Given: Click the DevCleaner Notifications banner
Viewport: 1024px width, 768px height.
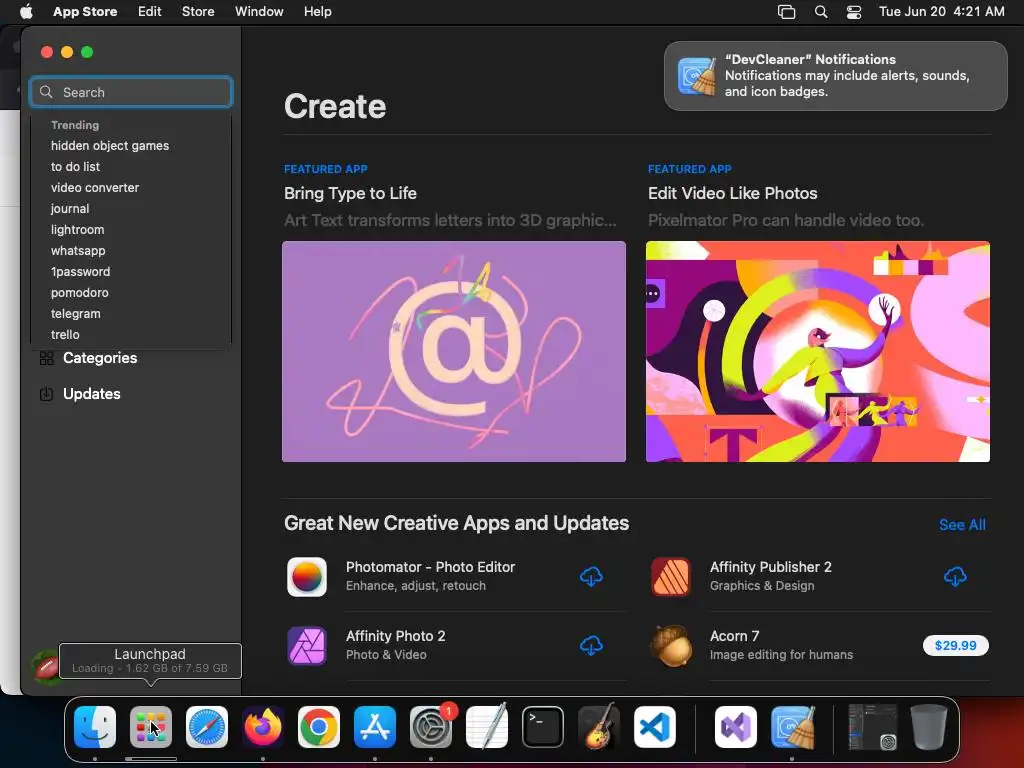Looking at the screenshot, I should pyautogui.click(x=835, y=76).
